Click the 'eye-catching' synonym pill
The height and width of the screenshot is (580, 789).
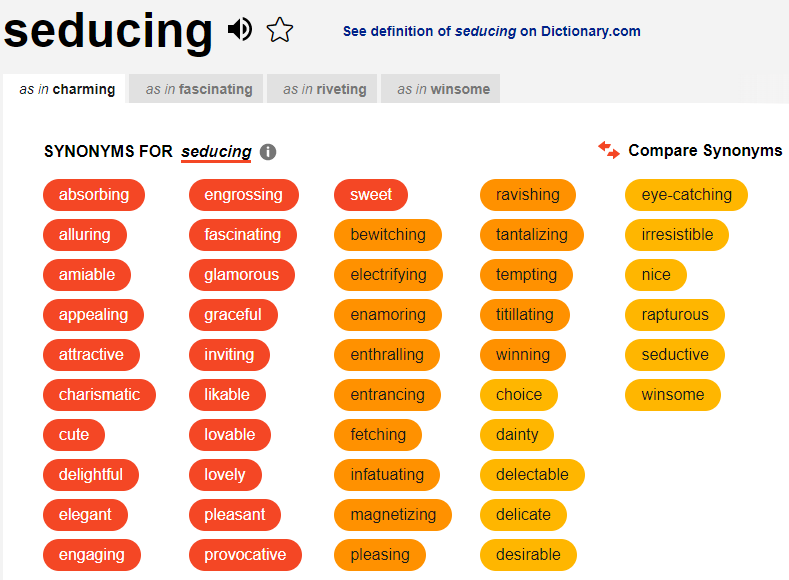pyautogui.click(x=686, y=195)
